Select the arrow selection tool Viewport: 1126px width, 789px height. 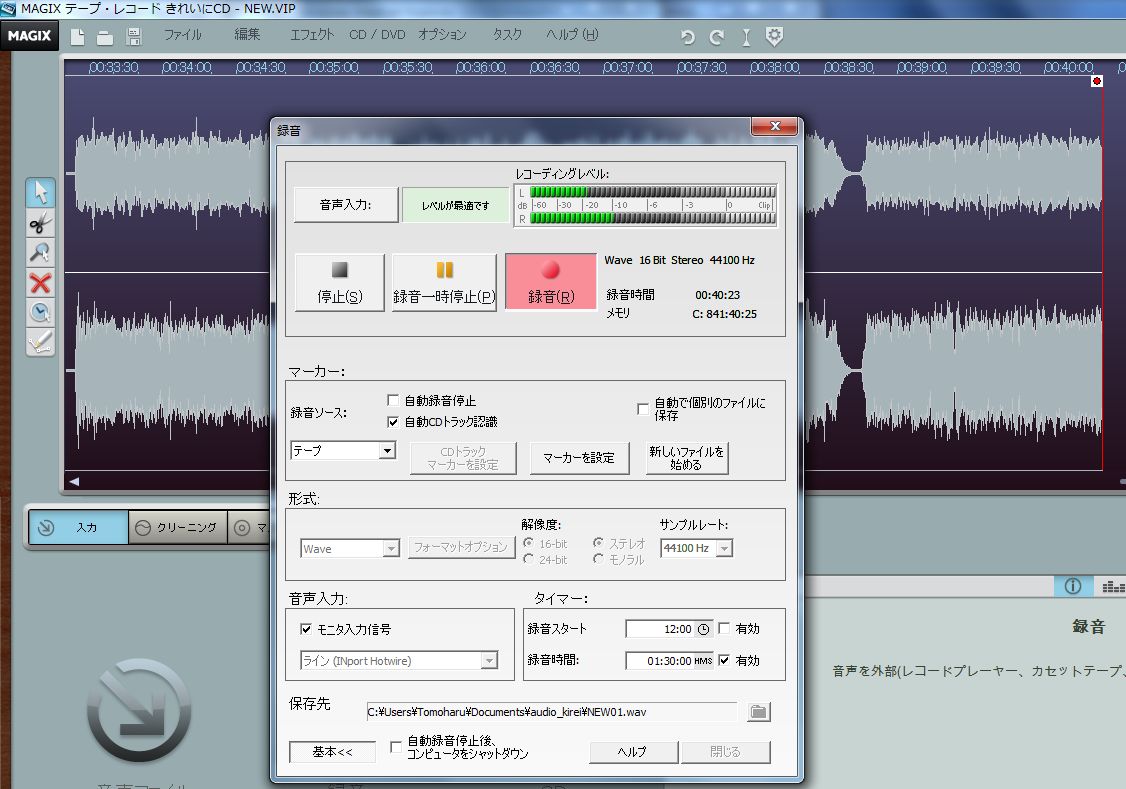click(x=40, y=191)
